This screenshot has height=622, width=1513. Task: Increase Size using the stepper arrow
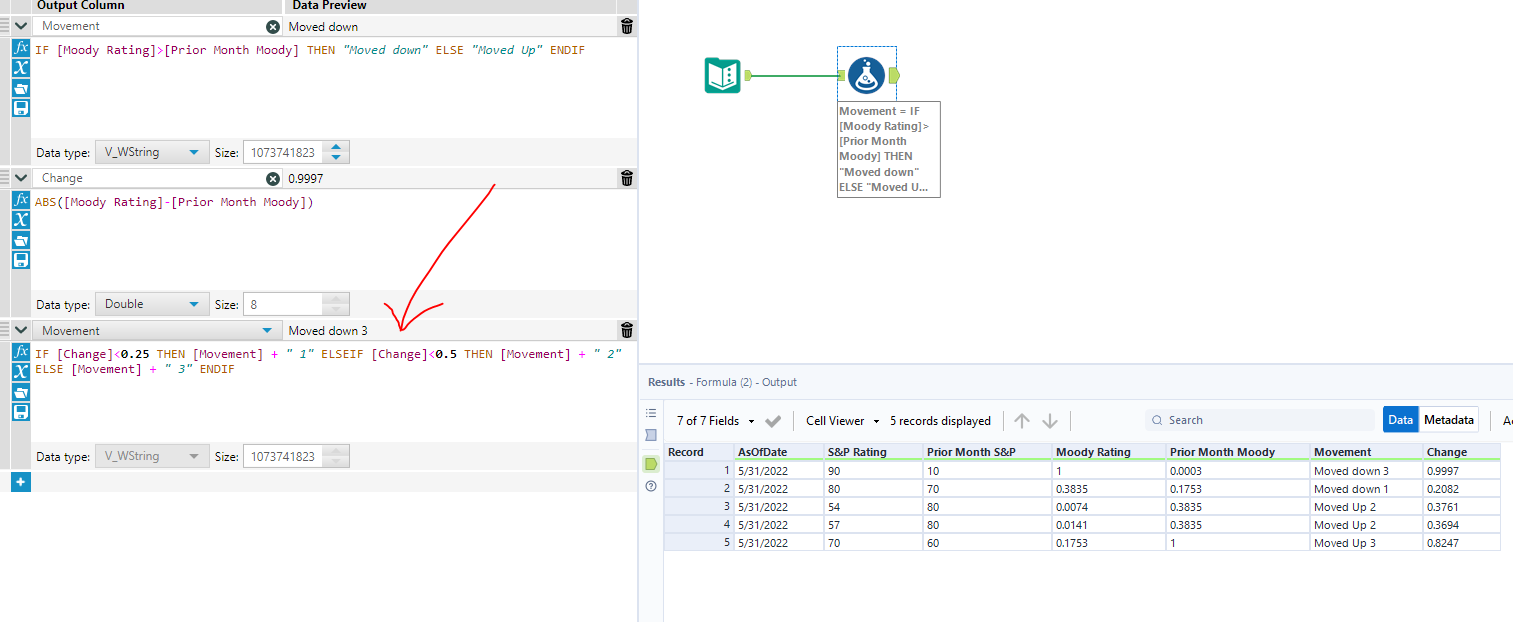coord(335,146)
